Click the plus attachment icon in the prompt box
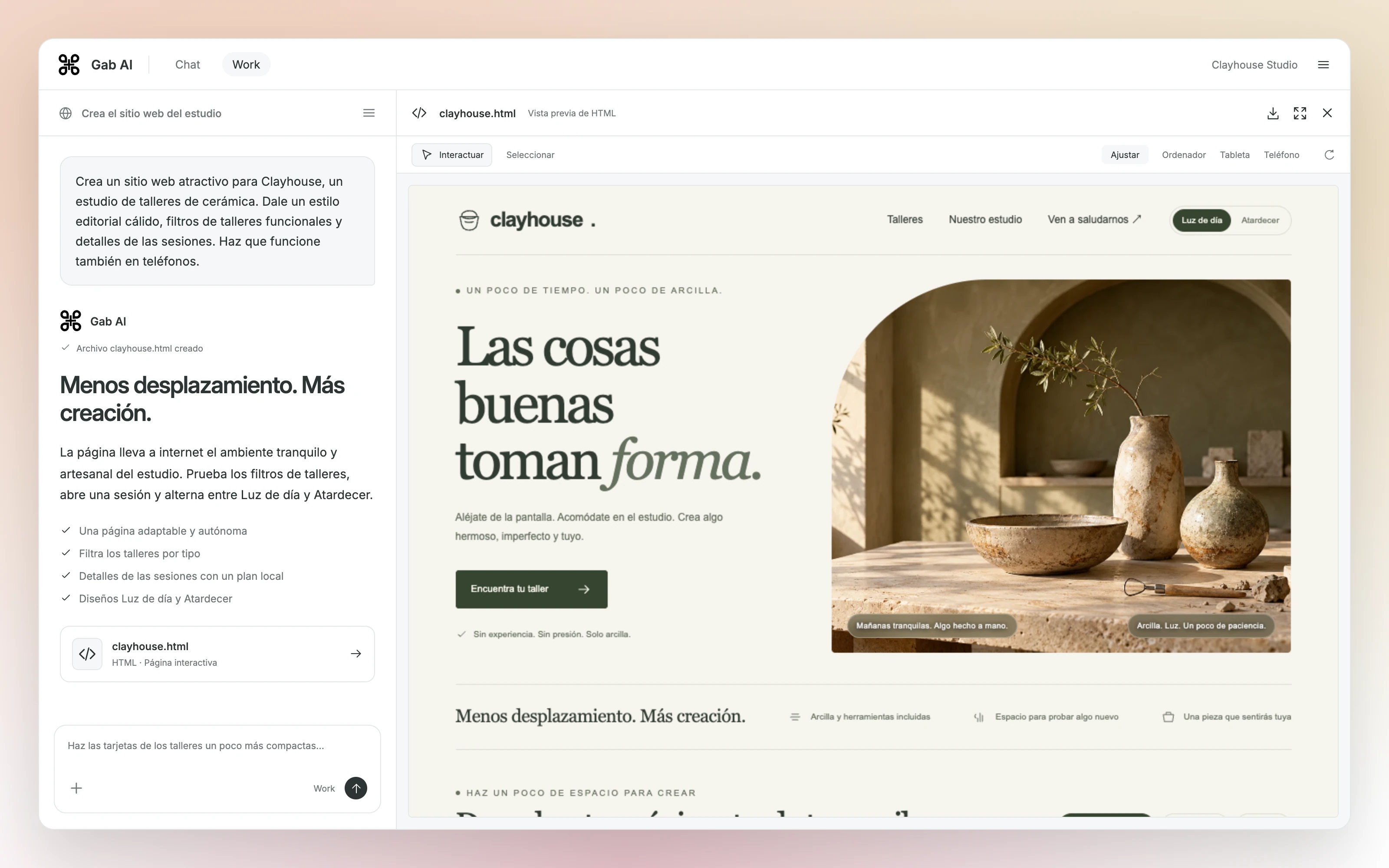This screenshot has width=1389, height=868. (76, 788)
